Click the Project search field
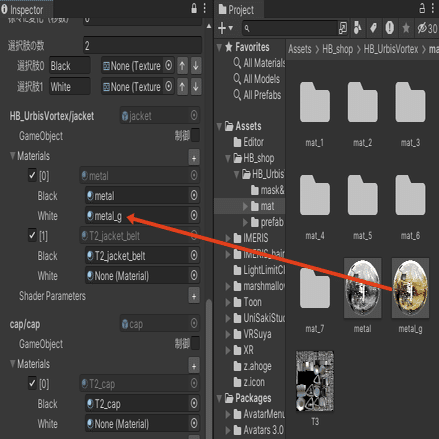 [290, 28]
